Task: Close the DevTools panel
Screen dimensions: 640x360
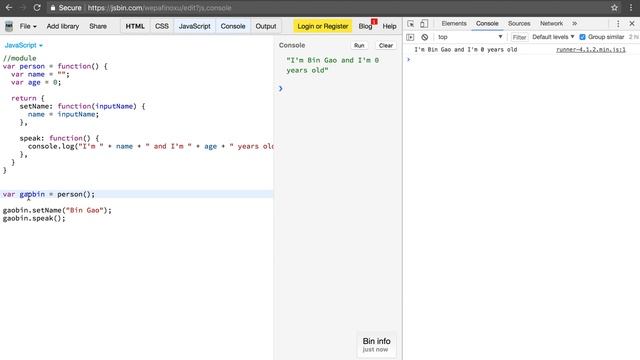Action: (x=632, y=24)
